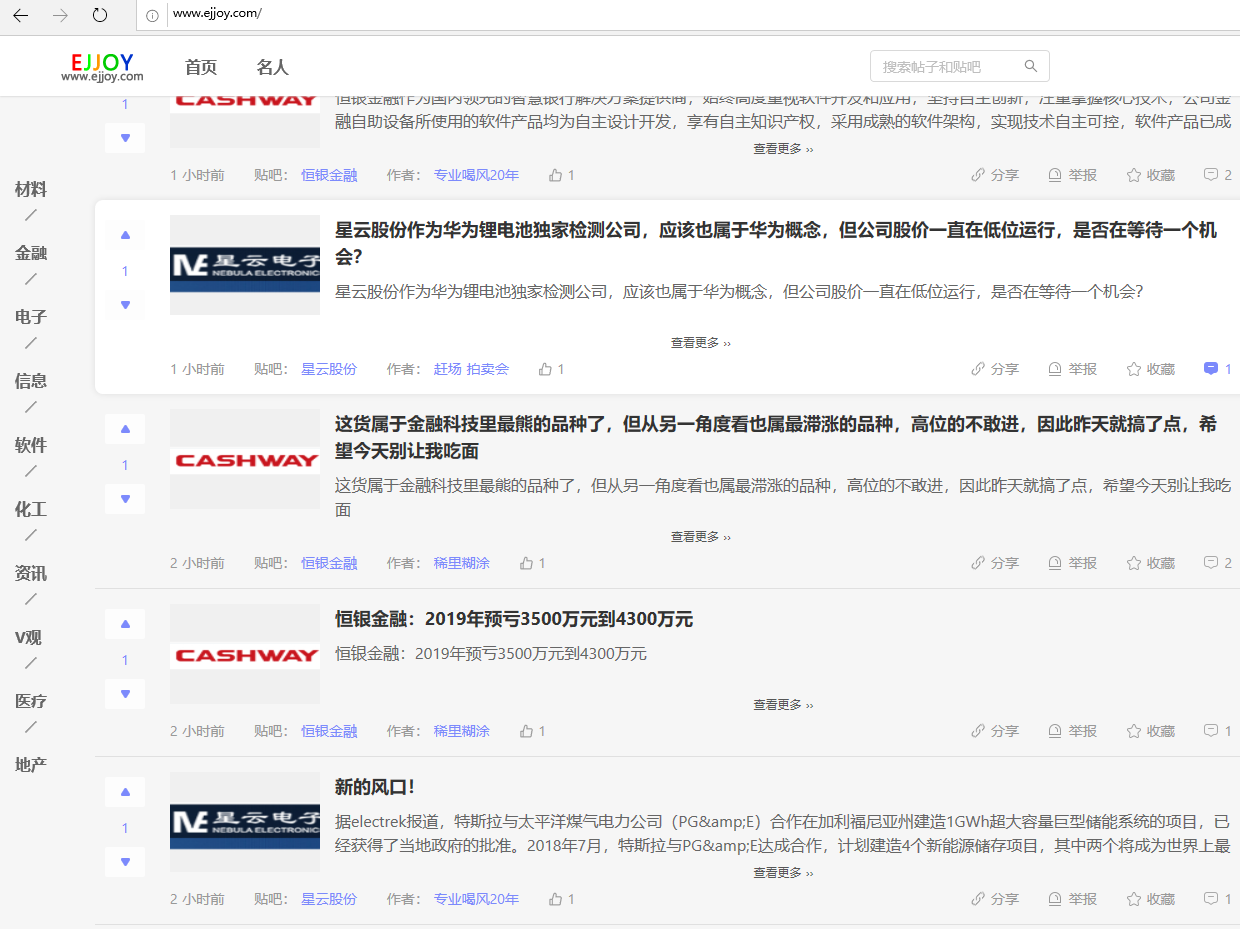Like the 这货属于金融科技 post thumbs-up

click(532, 563)
